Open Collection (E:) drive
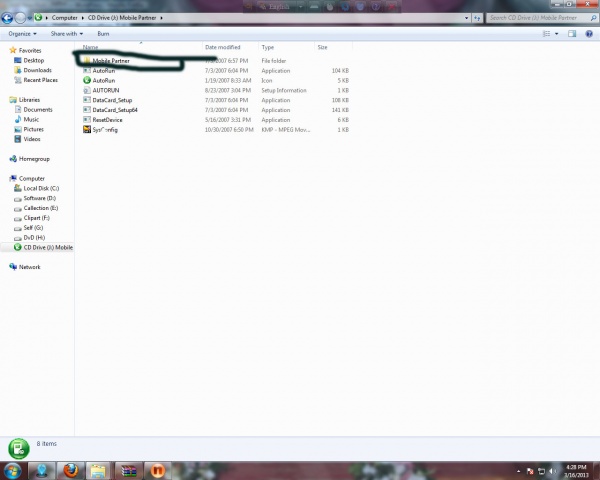The width and height of the screenshot is (600, 480). (41, 208)
